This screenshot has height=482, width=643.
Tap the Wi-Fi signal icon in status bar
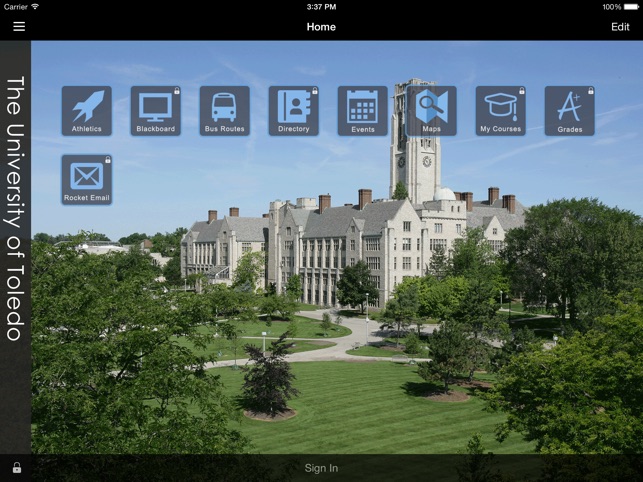[35, 7]
